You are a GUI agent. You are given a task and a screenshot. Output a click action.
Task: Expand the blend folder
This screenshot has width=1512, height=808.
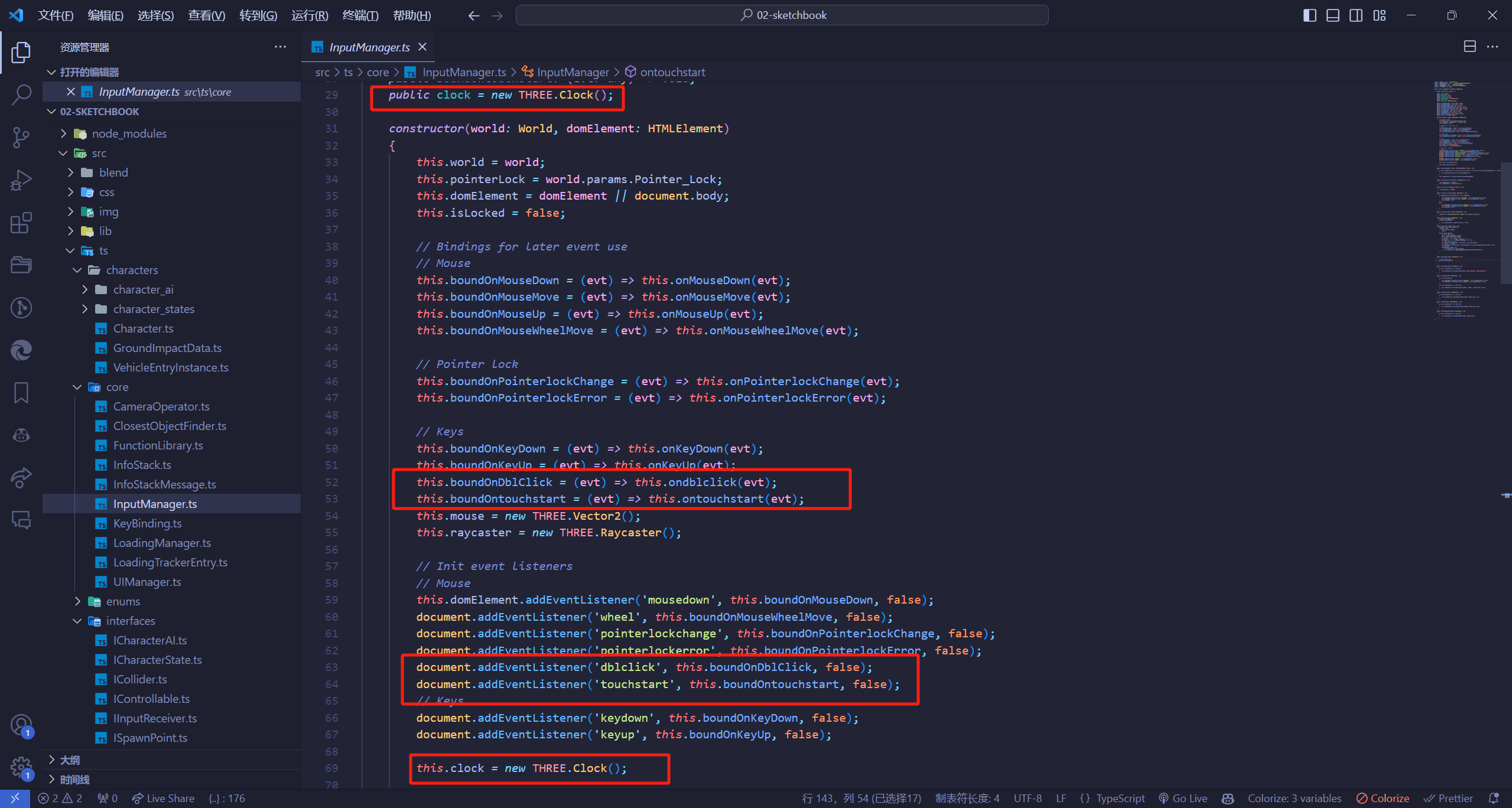(171, 172)
